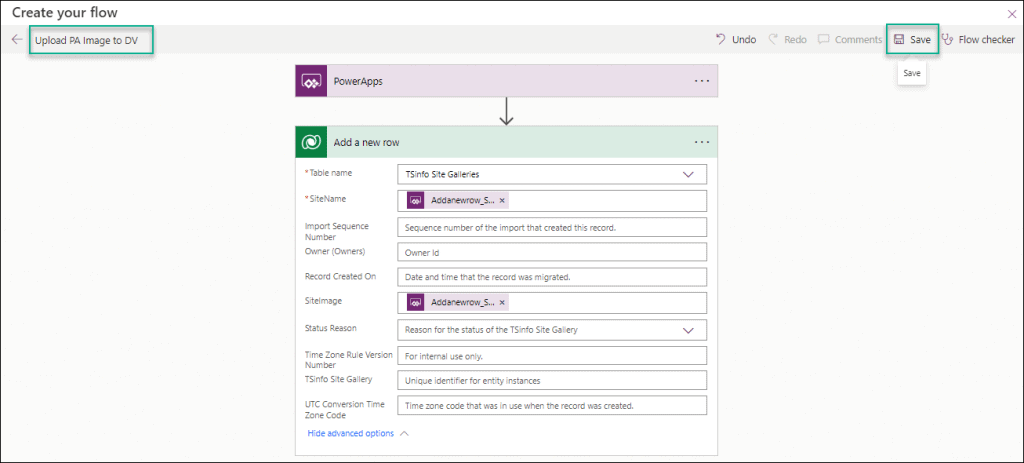Click the Redo button

click(x=788, y=40)
